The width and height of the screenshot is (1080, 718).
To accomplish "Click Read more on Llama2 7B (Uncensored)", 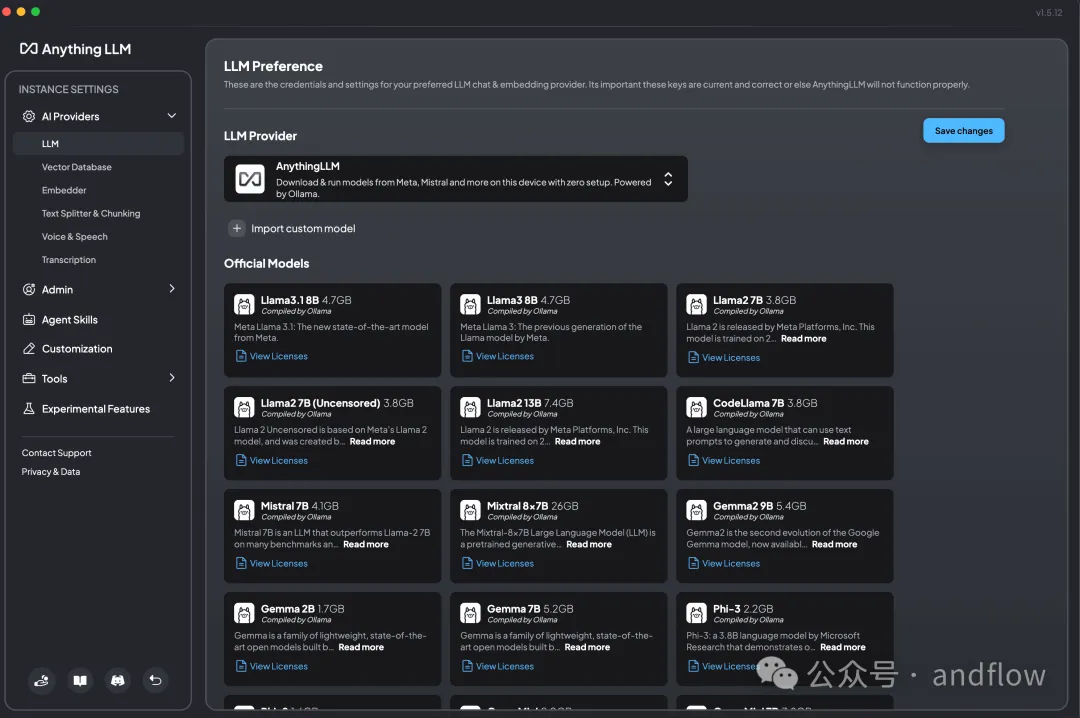I will (x=373, y=442).
